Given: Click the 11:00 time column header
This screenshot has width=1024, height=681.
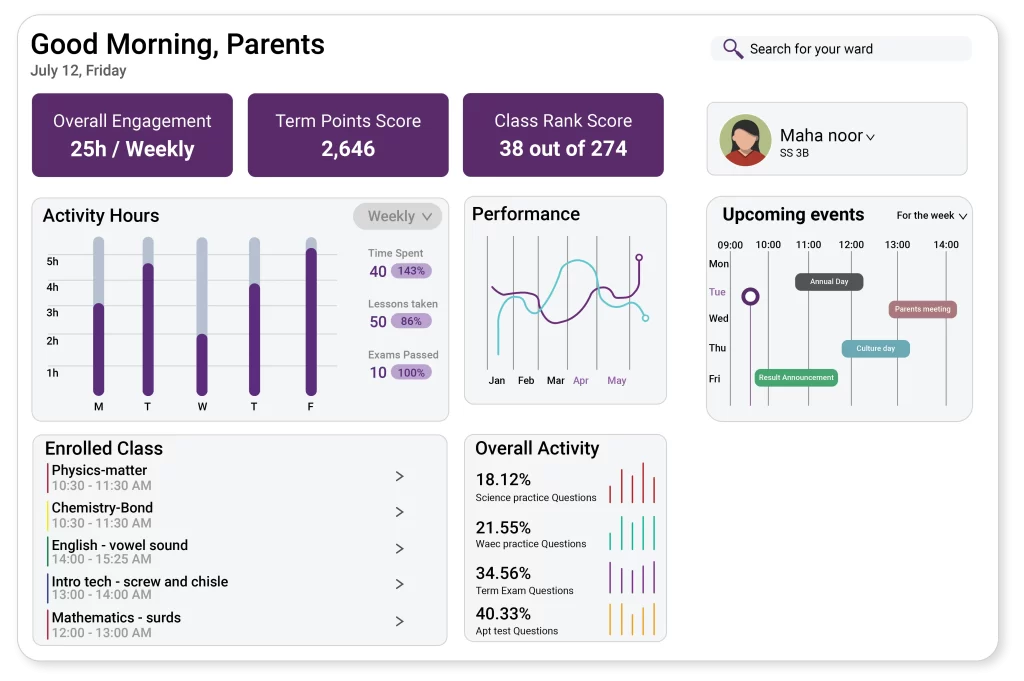Looking at the screenshot, I should (x=808, y=245).
